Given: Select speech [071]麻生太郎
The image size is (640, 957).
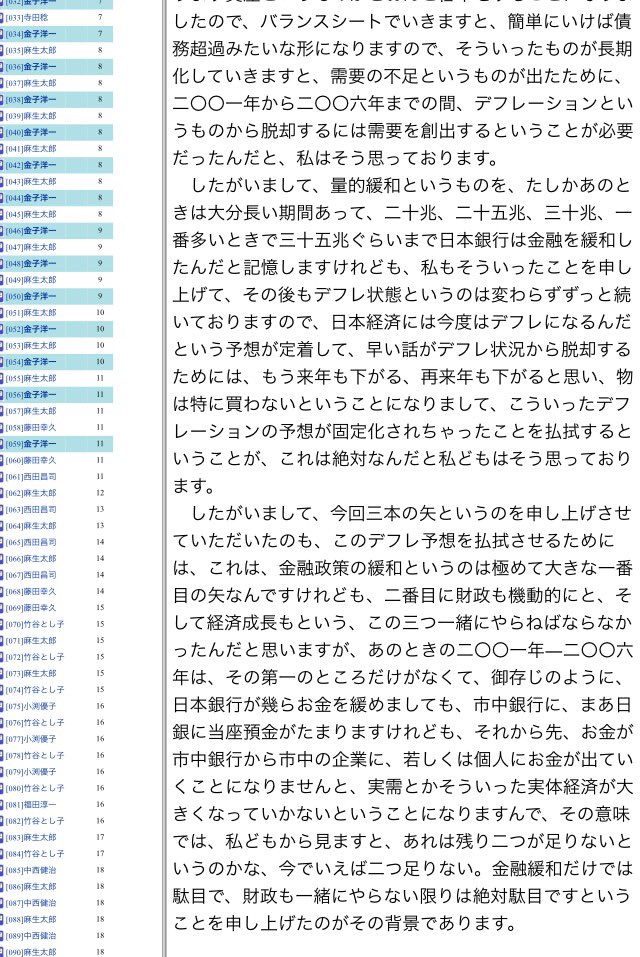Looking at the screenshot, I should pos(31,641).
